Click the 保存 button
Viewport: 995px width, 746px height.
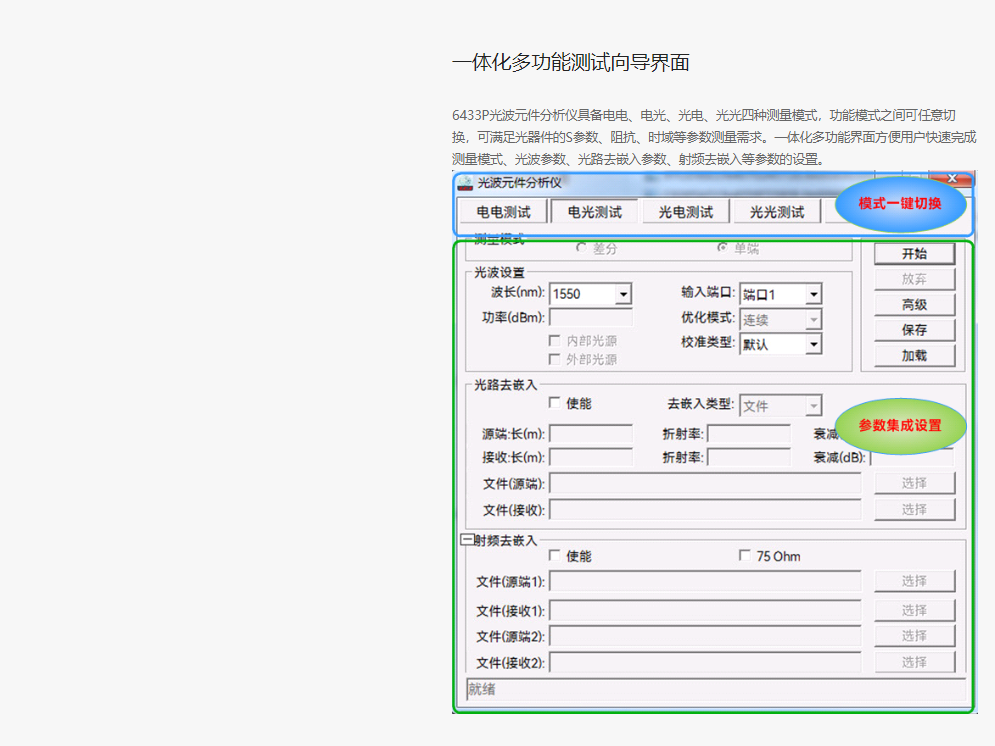click(914, 330)
